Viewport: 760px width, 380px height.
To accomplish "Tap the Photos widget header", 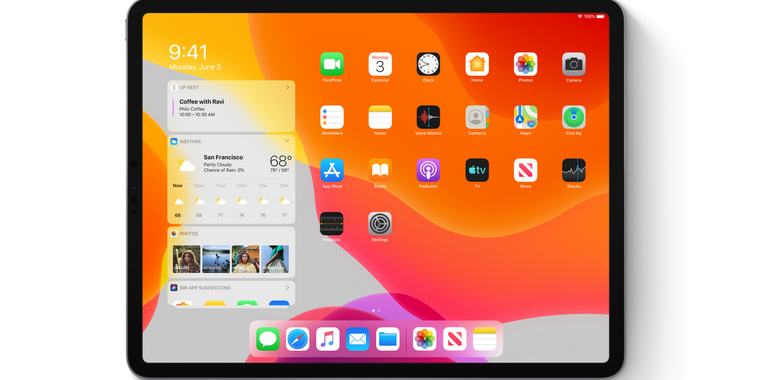I will [x=231, y=234].
